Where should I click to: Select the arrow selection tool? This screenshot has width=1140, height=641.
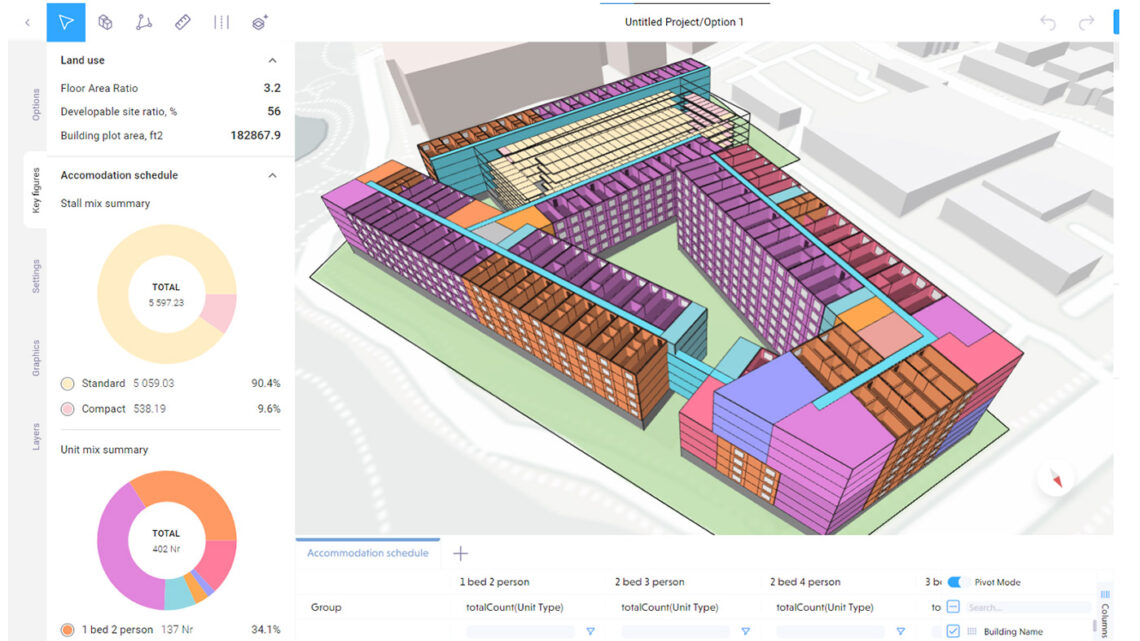coord(66,22)
